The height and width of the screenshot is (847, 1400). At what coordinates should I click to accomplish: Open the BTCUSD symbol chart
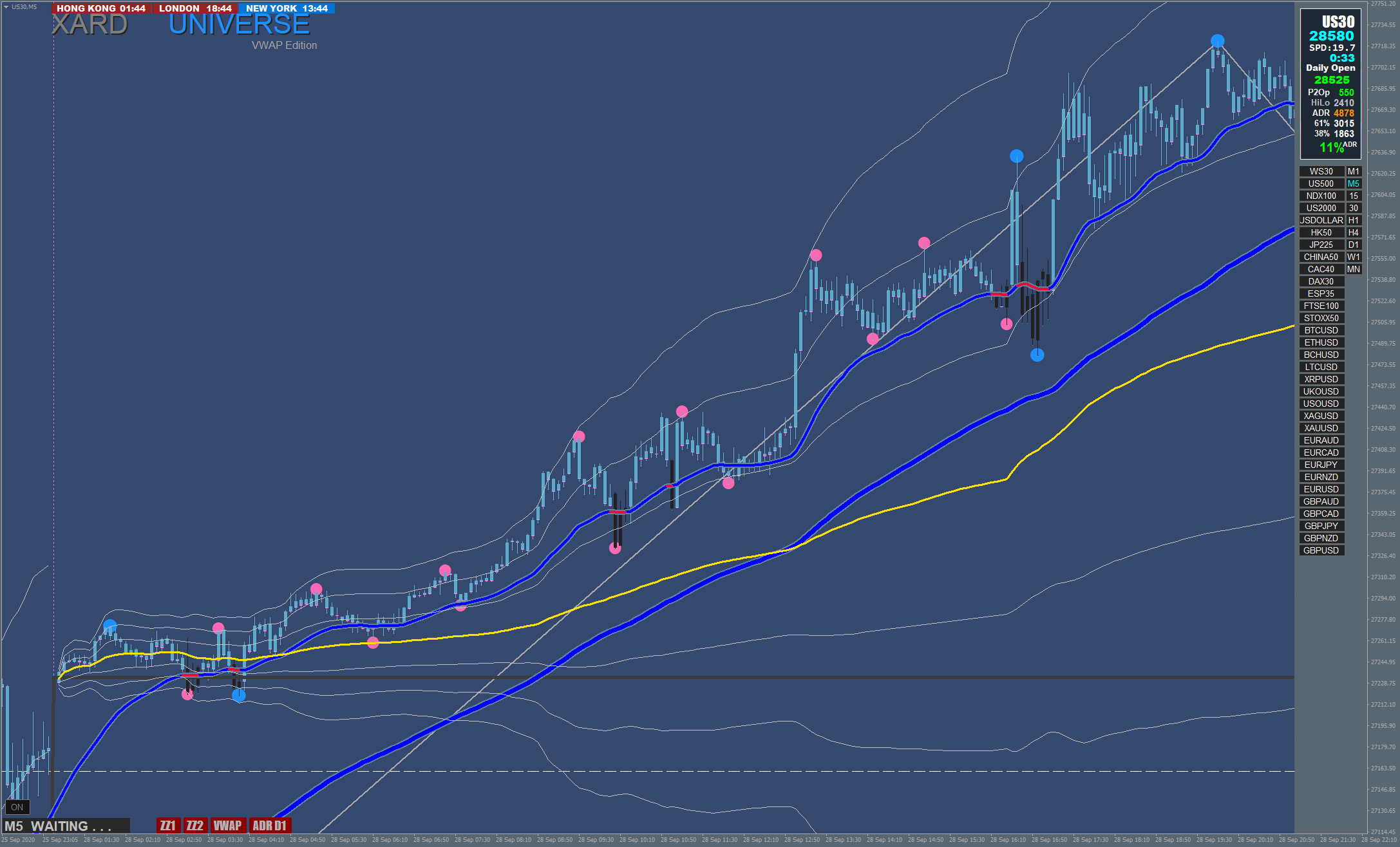coord(1321,330)
